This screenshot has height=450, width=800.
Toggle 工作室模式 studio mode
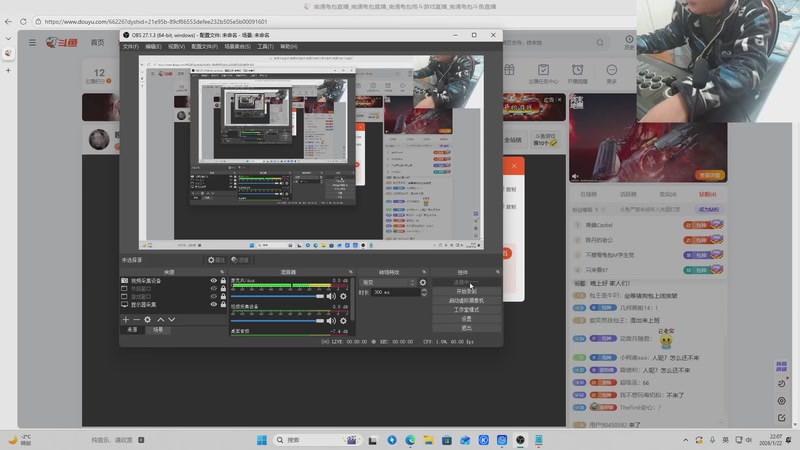point(466,310)
